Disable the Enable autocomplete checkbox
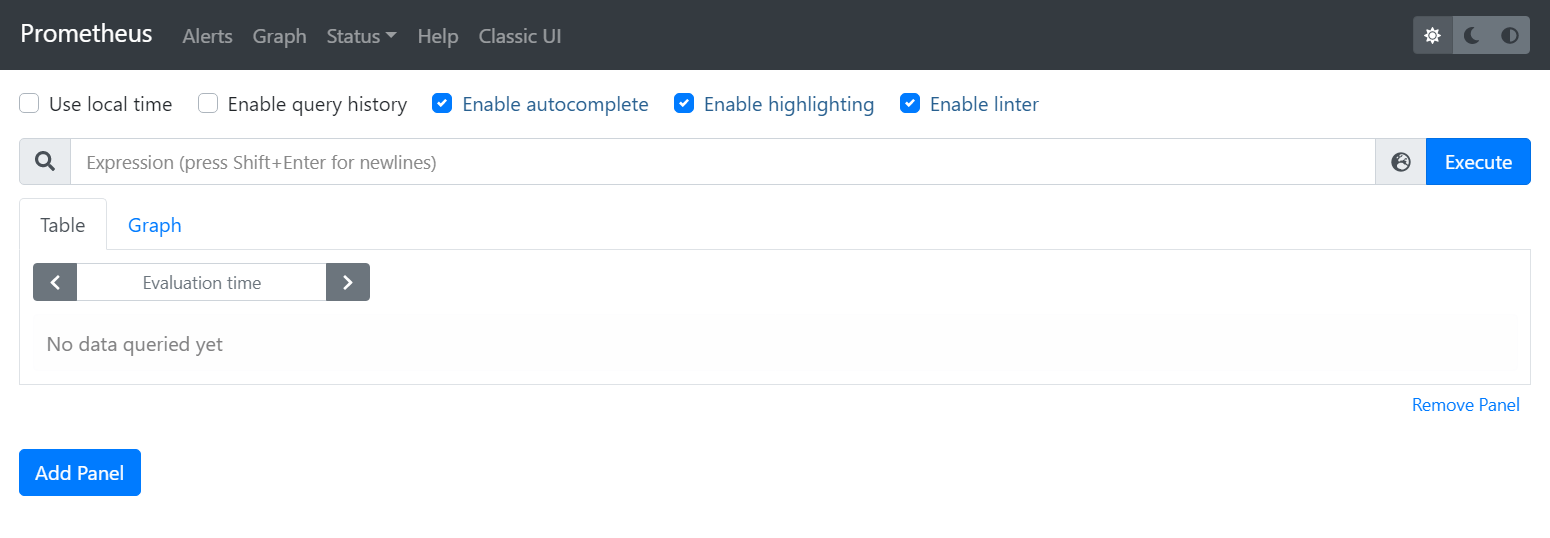The height and width of the screenshot is (538, 1550). tap(442, 104)
